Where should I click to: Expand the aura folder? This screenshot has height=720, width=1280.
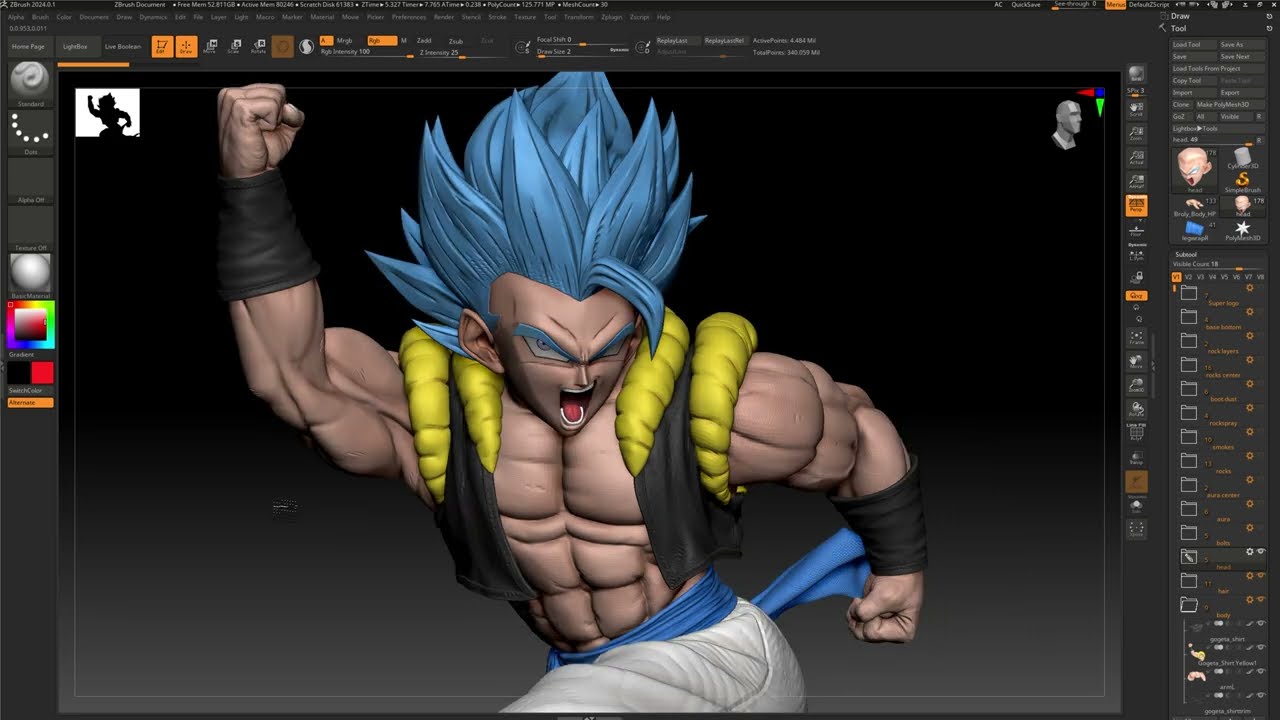(1189, 509)
